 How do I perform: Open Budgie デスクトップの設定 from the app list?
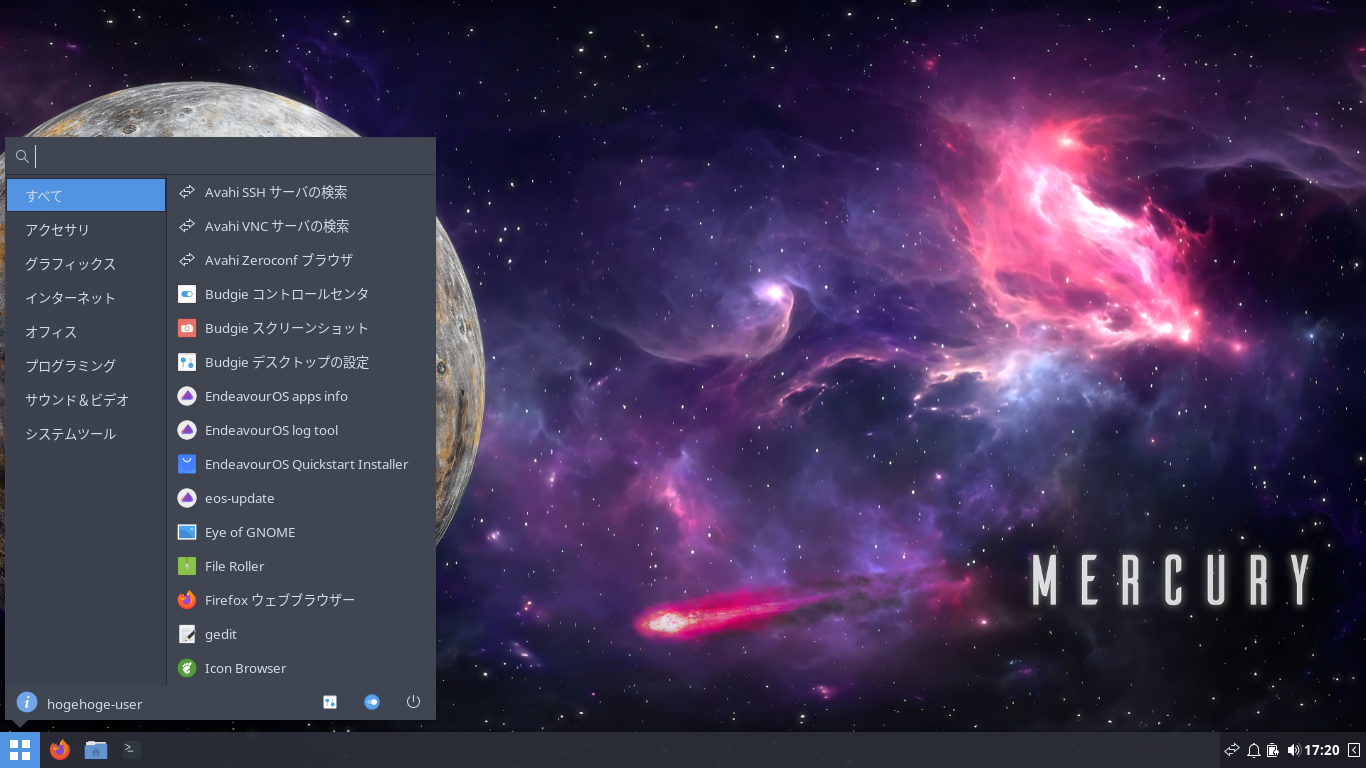[301, 362]
